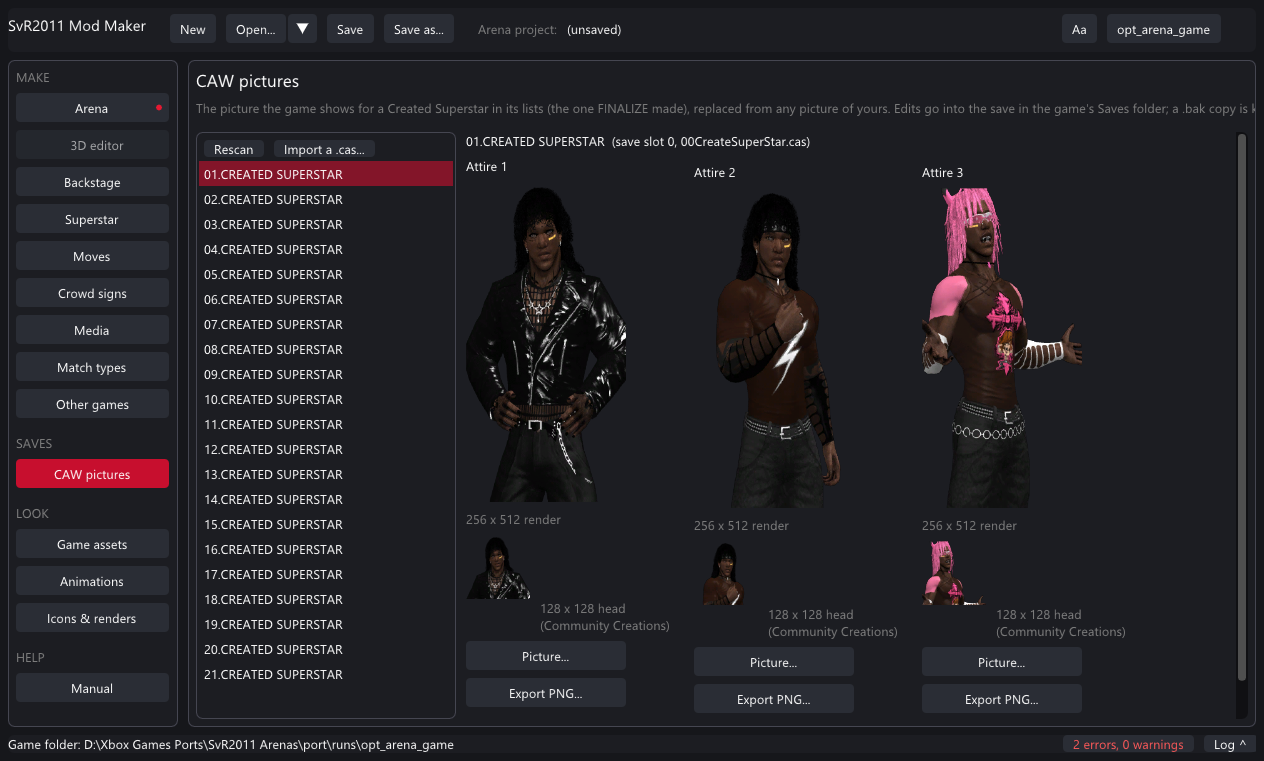Select 19.CREATED SUPERSTAR in list

click(326, 624)
